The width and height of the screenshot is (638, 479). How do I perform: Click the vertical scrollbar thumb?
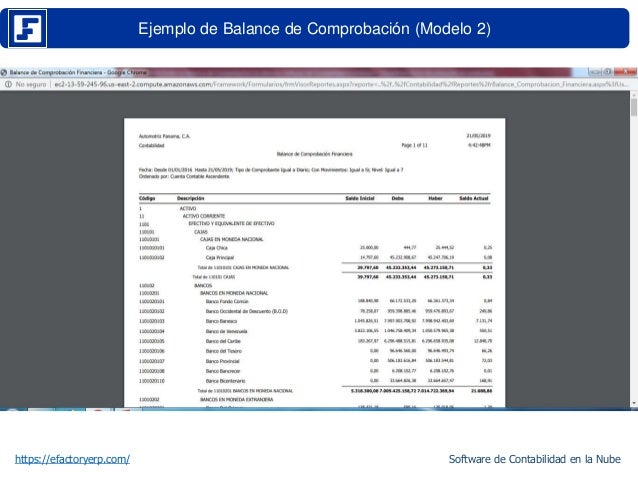(634, 107)
